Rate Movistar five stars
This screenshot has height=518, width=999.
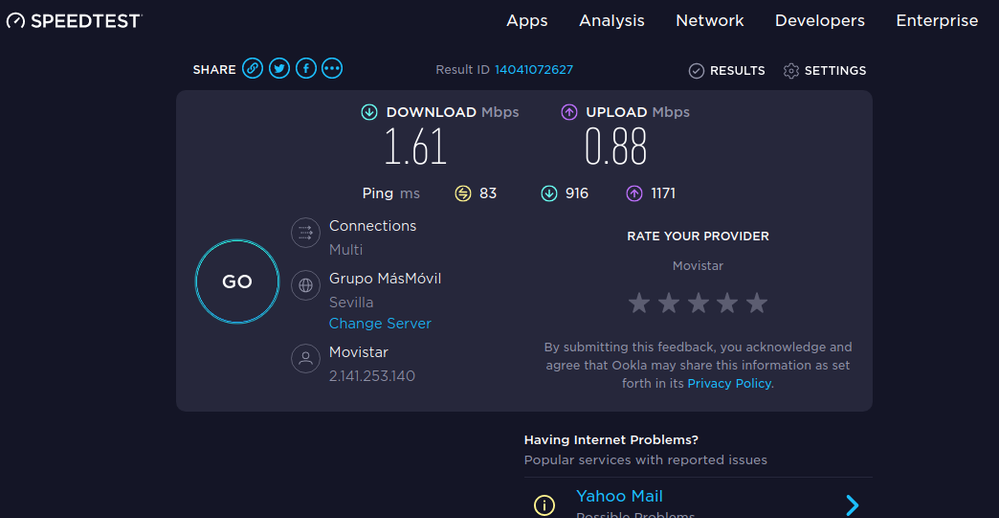click(x=757, y=303)
